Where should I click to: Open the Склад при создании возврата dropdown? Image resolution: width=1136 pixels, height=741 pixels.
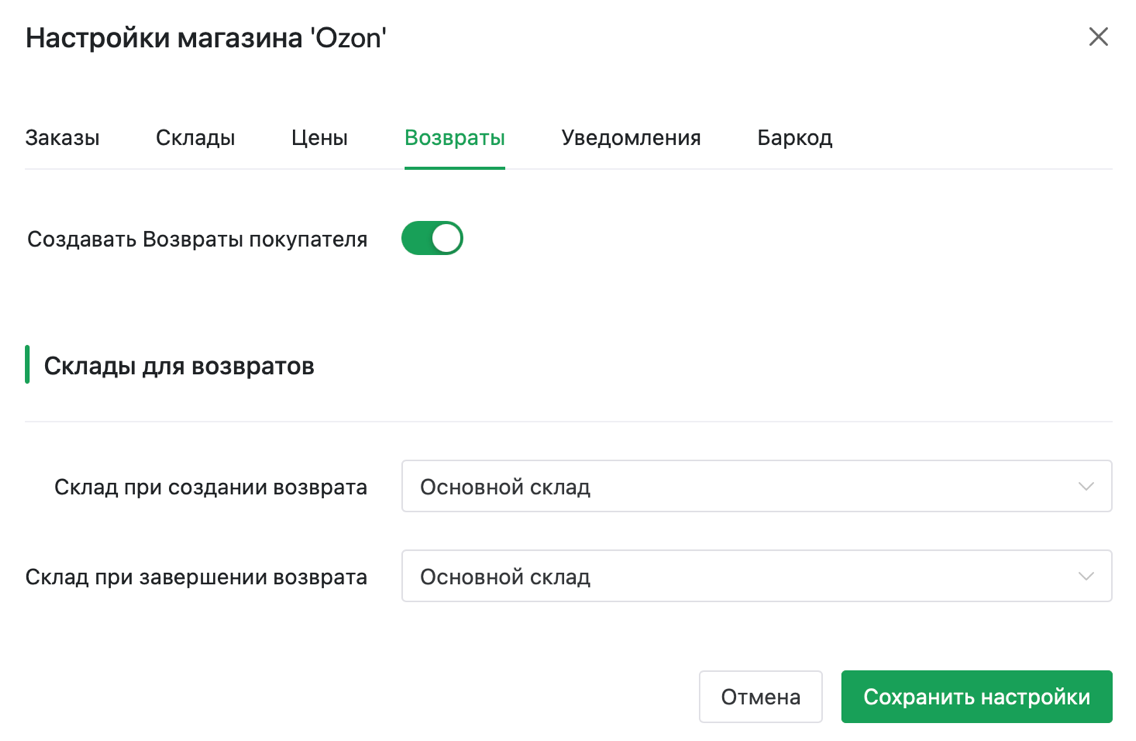coord(740,487)
